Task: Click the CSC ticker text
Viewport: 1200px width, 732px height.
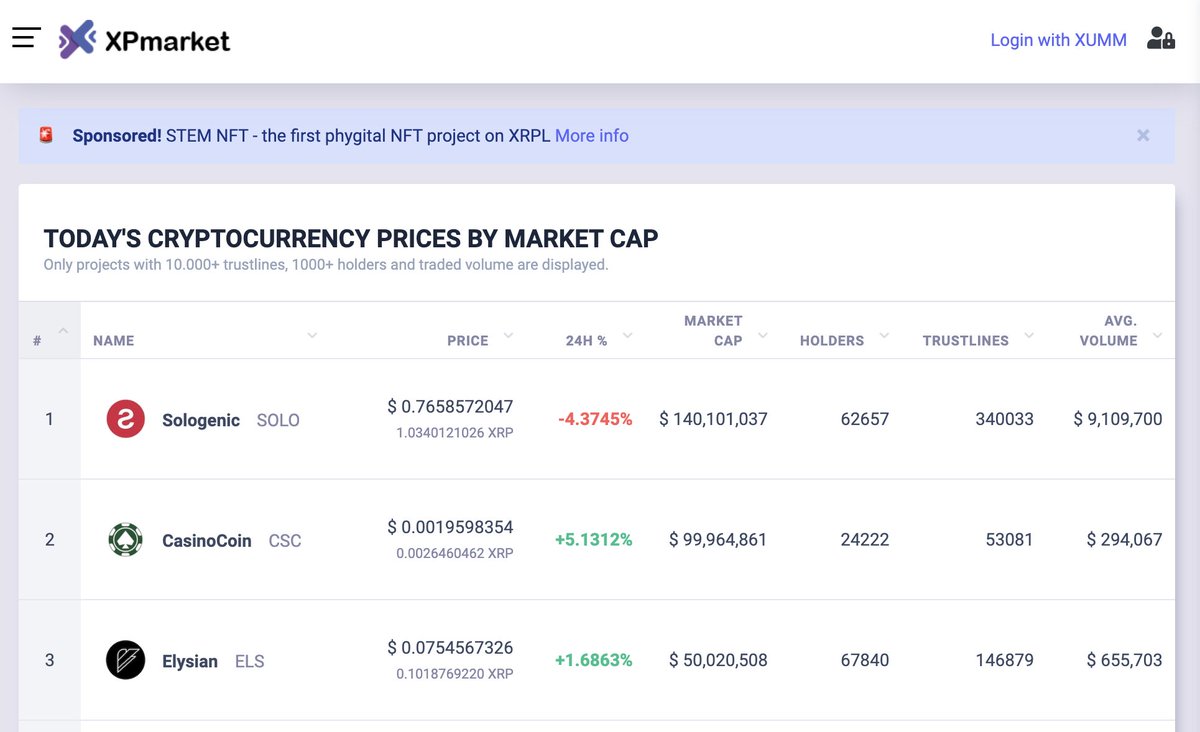Action: coord(285,541)
